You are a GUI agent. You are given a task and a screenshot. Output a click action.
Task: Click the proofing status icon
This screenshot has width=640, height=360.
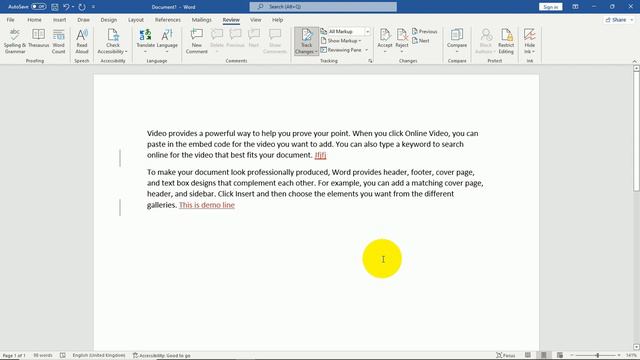(62, 356)
